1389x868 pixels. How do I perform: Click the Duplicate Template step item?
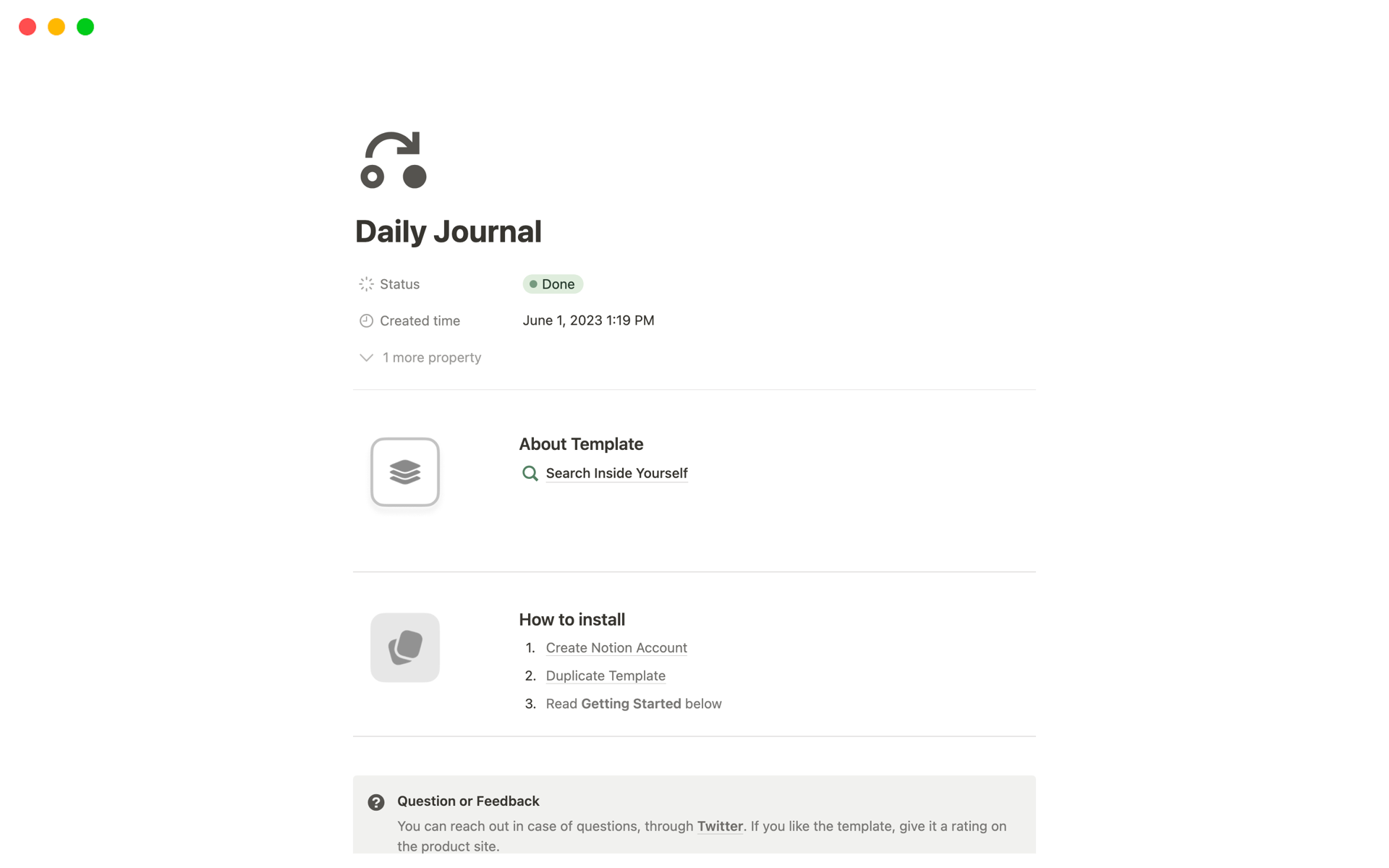click(x=605, y=675)
